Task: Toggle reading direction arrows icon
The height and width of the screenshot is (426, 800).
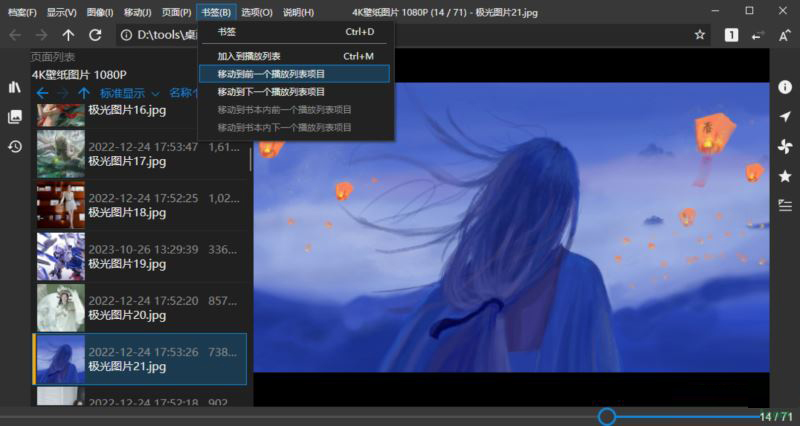Action: [758, 35]
